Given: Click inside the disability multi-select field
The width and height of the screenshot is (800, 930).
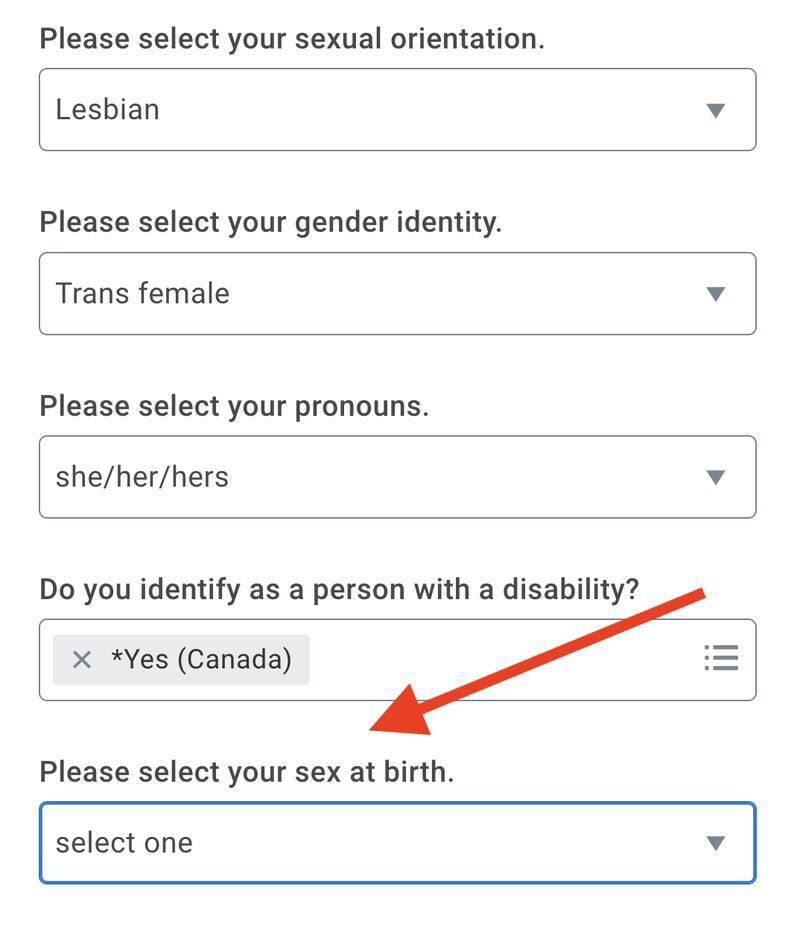Looking at the screenshot, I should point(500,660).
